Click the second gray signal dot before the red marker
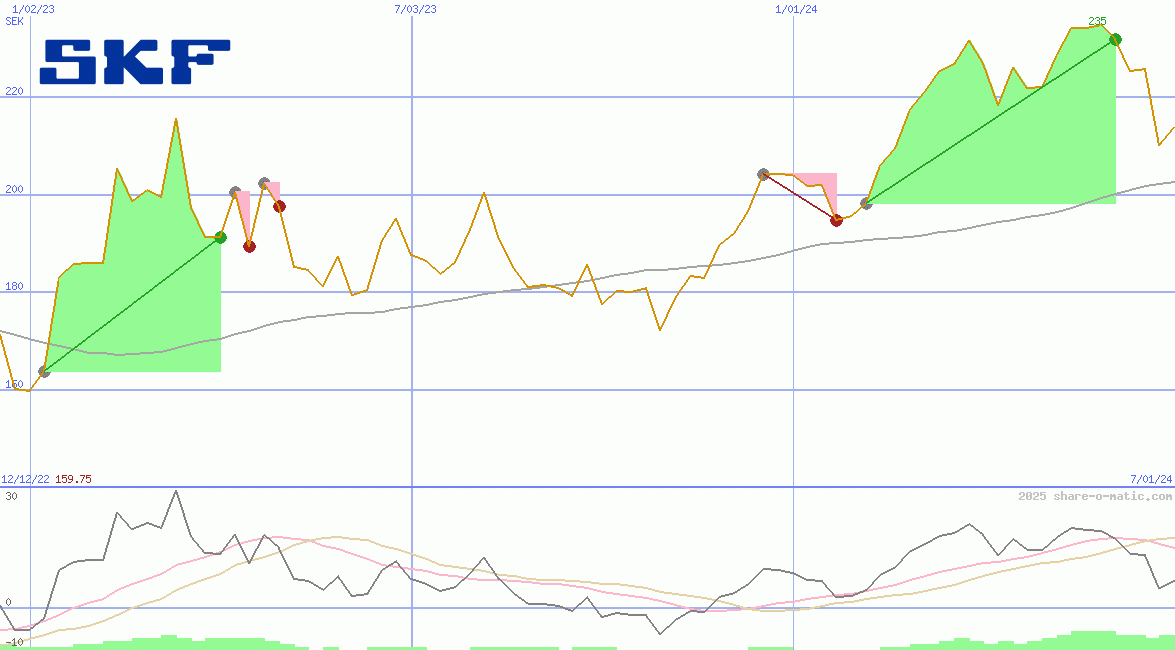Image resolution: width=1175 pixels, height=650 pixels. (x=262, y=182)
